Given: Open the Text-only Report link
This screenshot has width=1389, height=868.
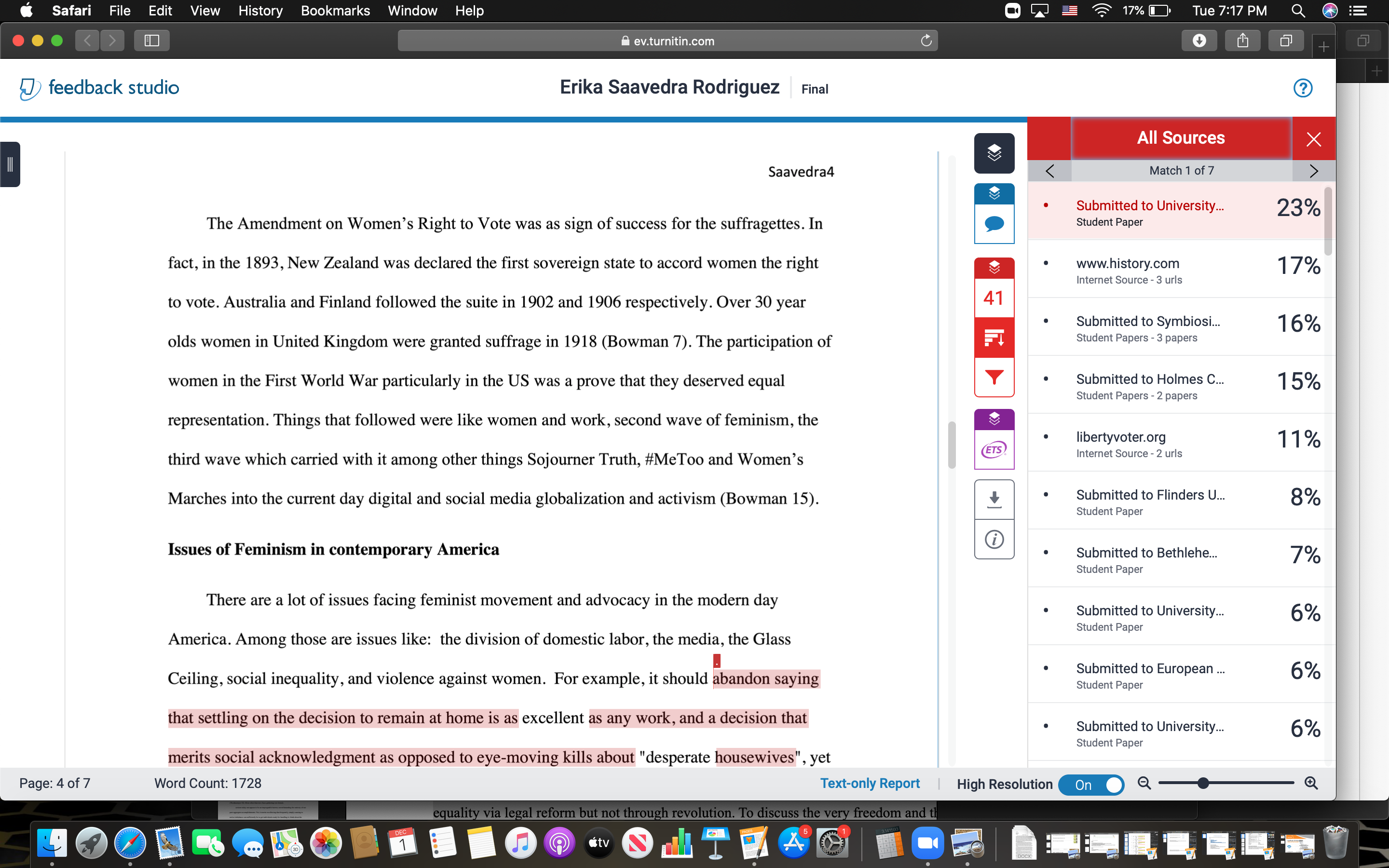Looking at the screenshot, I should (870, 784).
